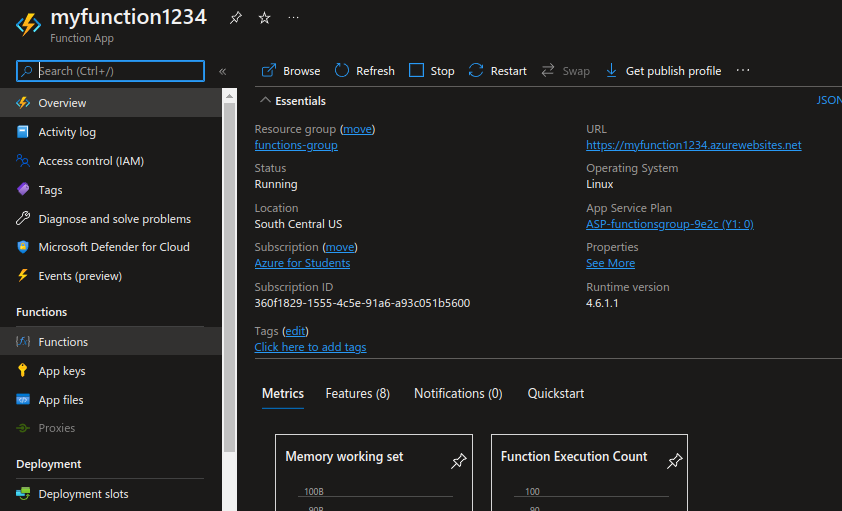
Task: Refresh the function app overview
Action: (x=365, y=71)
